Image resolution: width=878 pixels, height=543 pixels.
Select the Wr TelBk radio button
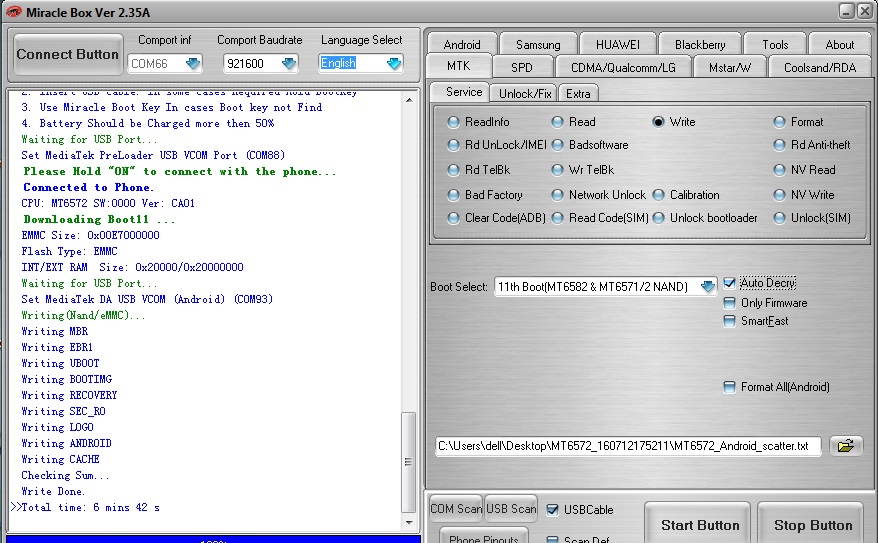pyautogui.click(x=557, y=170)
